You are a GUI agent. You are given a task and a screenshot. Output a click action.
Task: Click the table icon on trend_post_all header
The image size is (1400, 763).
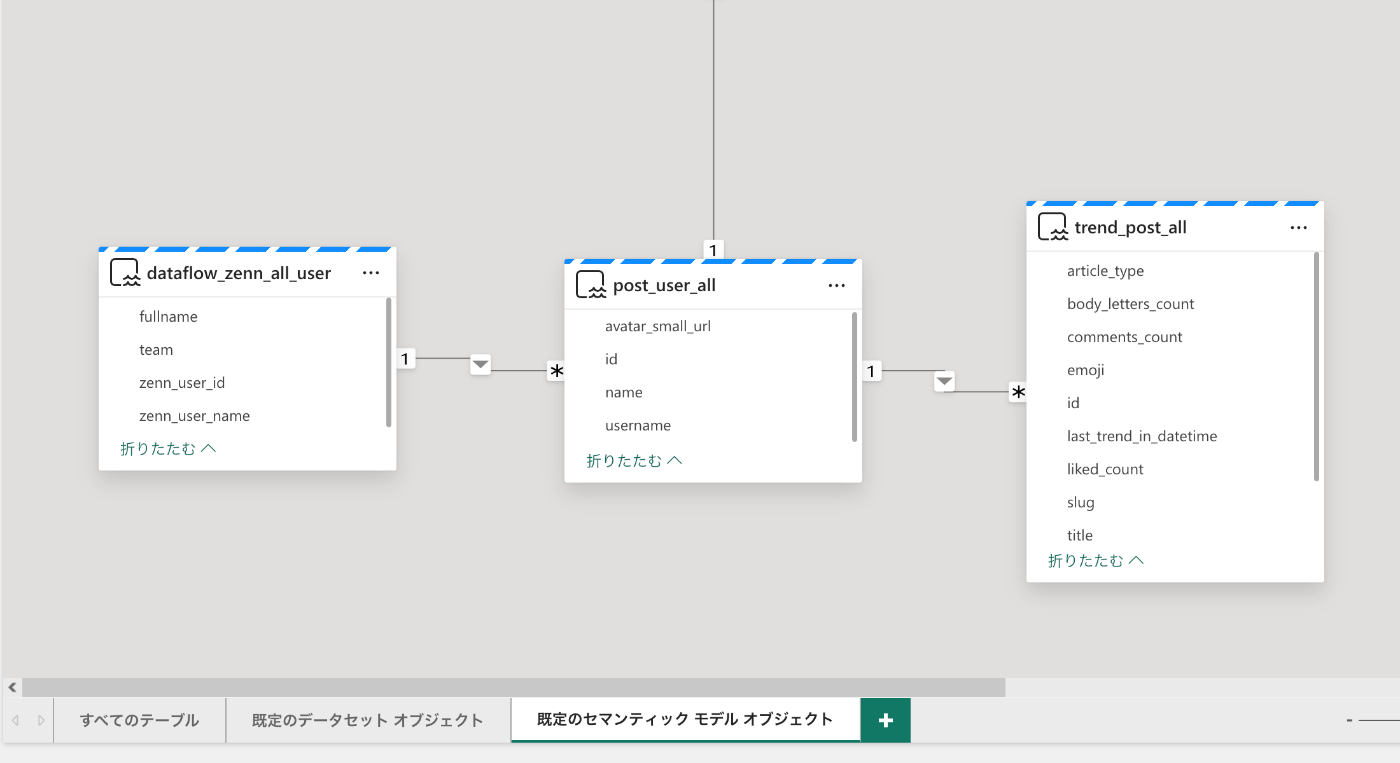pos(1053,226)
